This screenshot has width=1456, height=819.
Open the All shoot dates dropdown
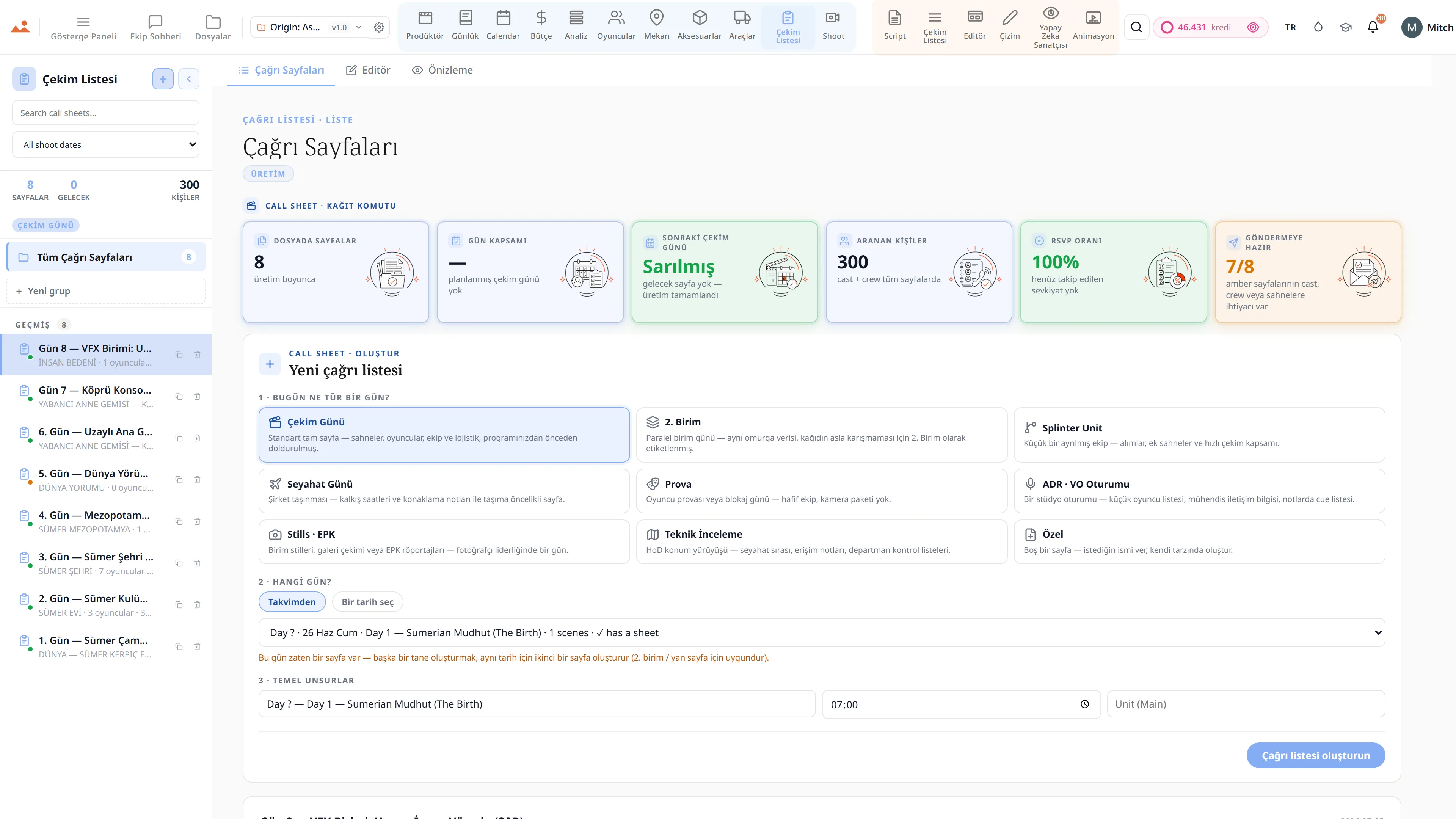point(106,145)
